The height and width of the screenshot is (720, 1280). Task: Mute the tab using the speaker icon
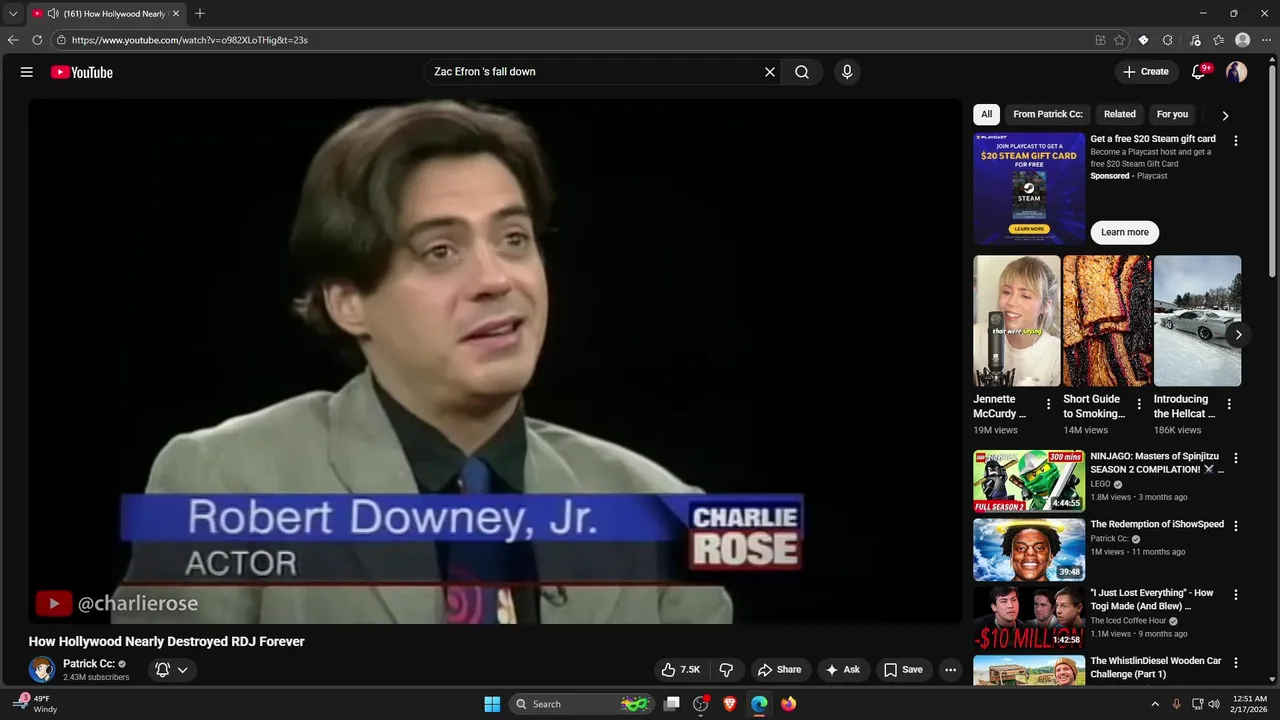click(x=53, y=14)
